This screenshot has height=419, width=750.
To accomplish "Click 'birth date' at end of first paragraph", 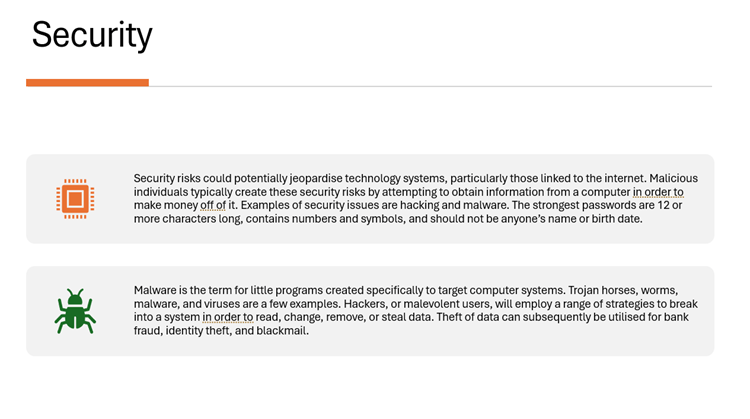I will [614, 219].
